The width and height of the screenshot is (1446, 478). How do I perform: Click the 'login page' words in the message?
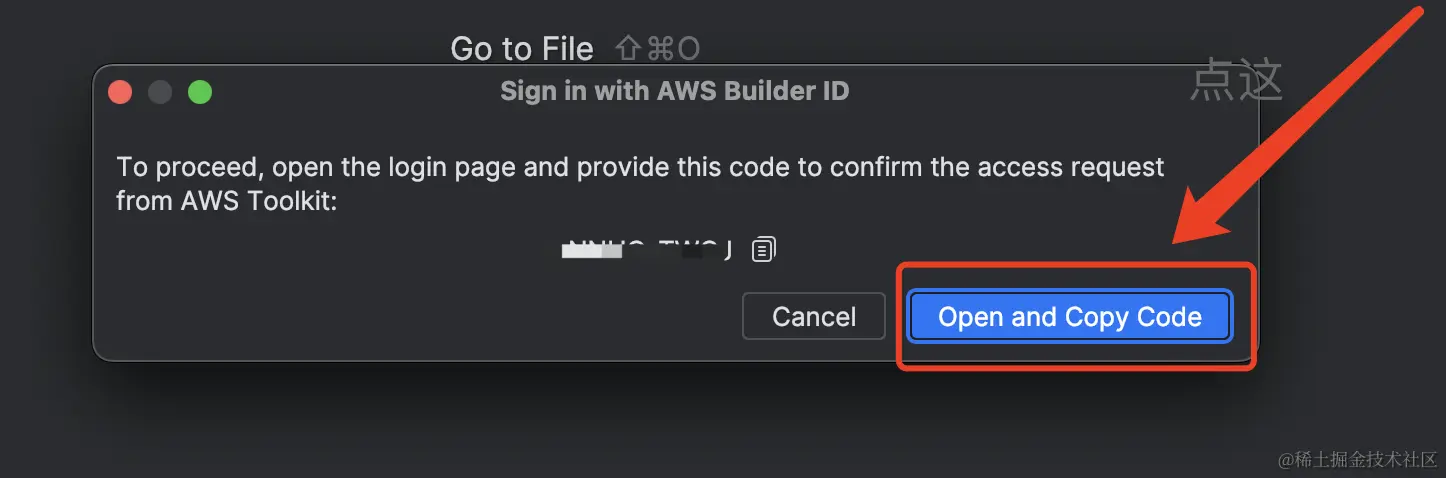pos(472,166)
